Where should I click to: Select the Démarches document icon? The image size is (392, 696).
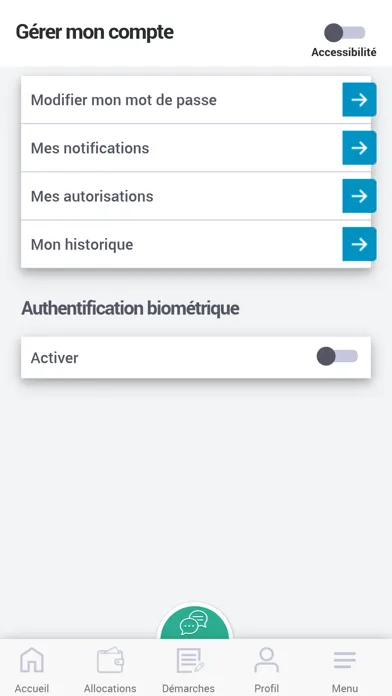point(190,660)
